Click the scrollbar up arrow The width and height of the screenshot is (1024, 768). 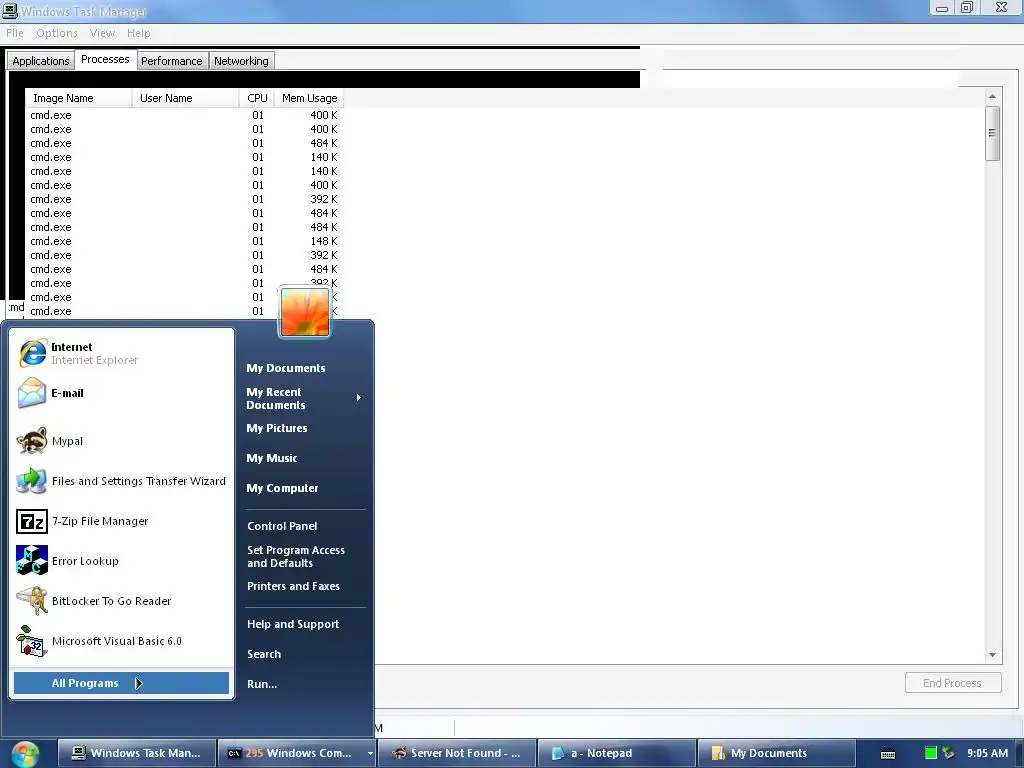tap(993, 97)
